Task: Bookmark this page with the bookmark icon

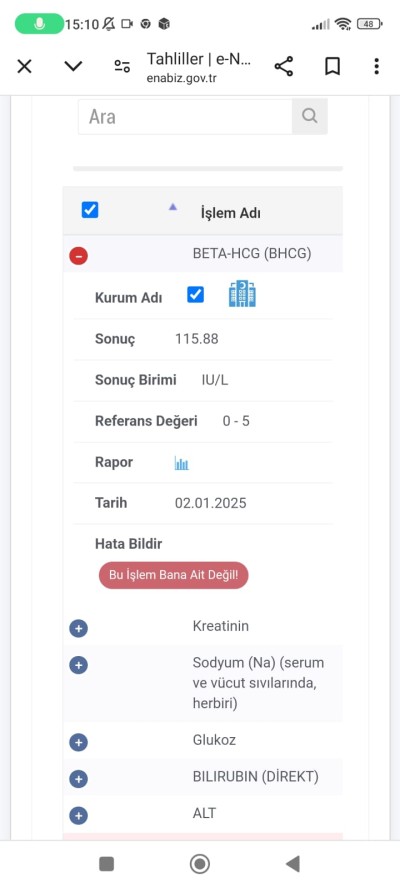Action: pyautogui.click(x=333, y=66)
